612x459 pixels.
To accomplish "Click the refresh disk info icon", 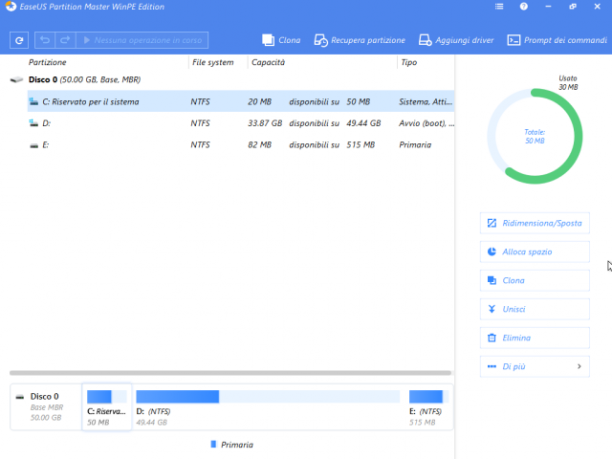I will [x=19, y=40].
